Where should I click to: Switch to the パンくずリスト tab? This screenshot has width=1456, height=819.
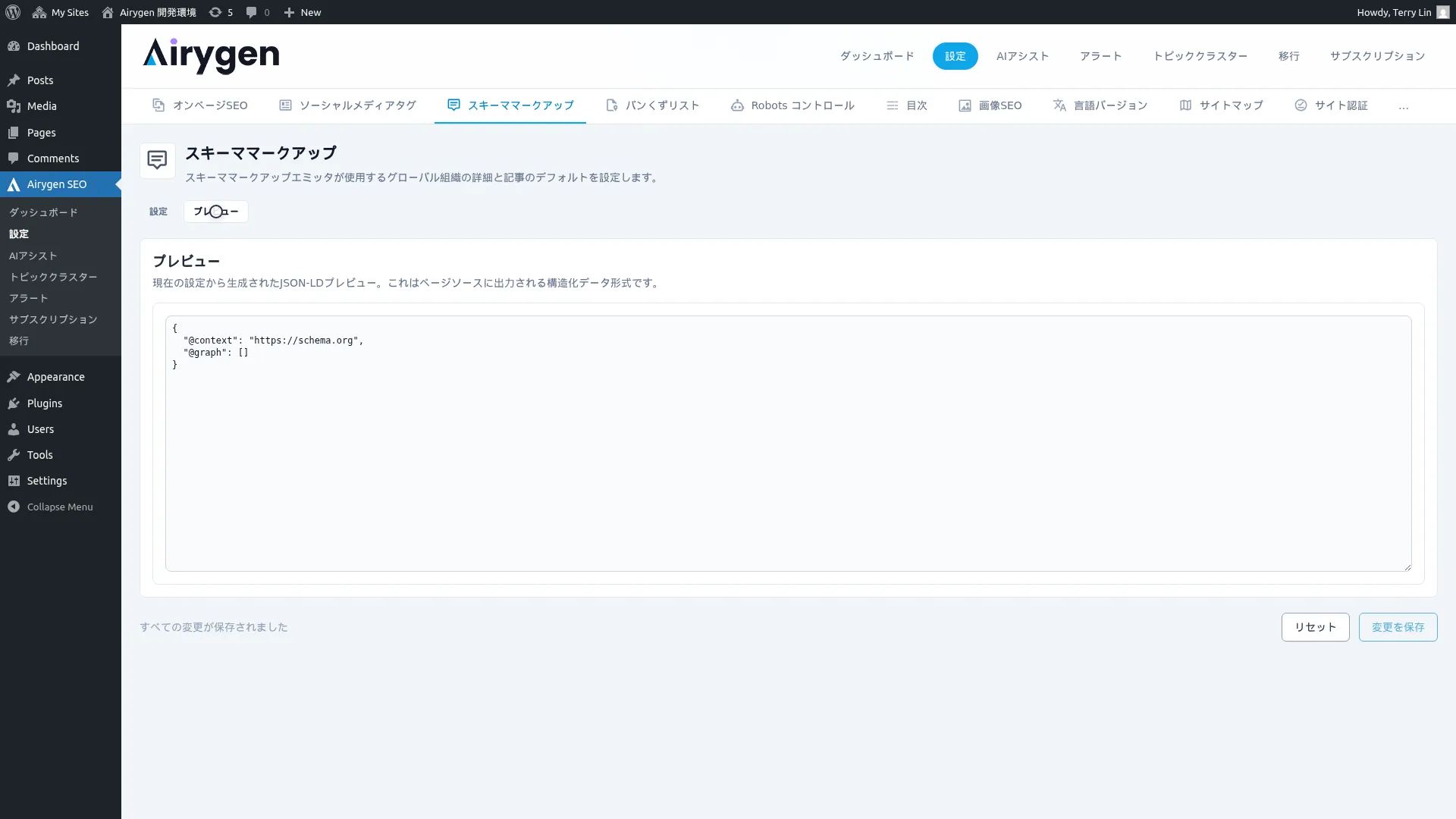[x=653, y=105]
